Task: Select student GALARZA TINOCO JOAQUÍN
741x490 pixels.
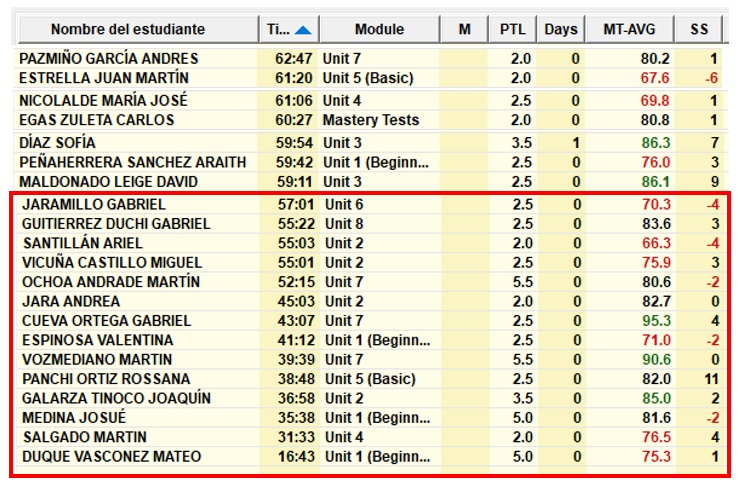Action: point(116,398)
